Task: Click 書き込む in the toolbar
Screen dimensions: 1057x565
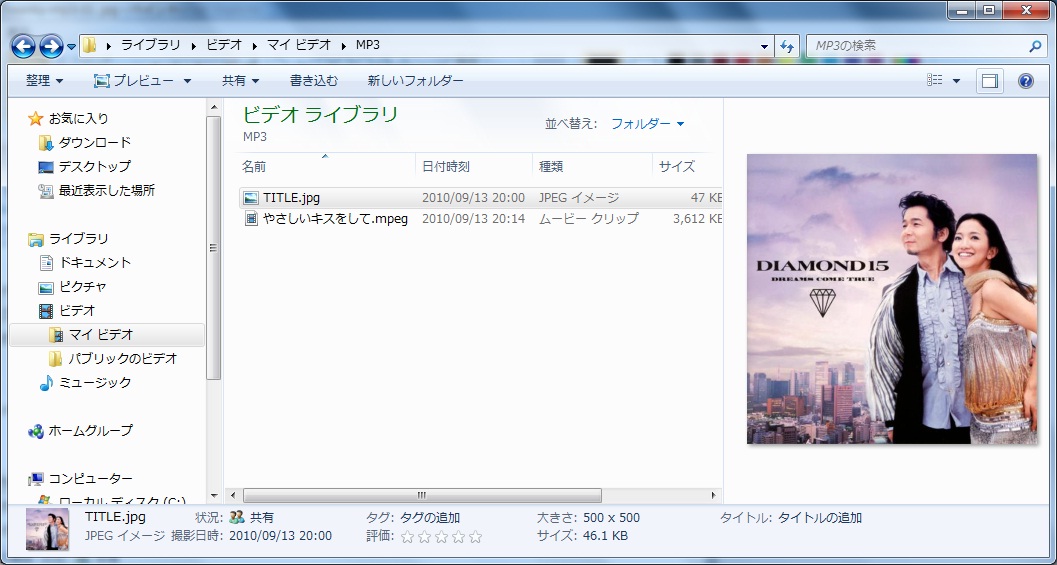Action: coord(313,81)
